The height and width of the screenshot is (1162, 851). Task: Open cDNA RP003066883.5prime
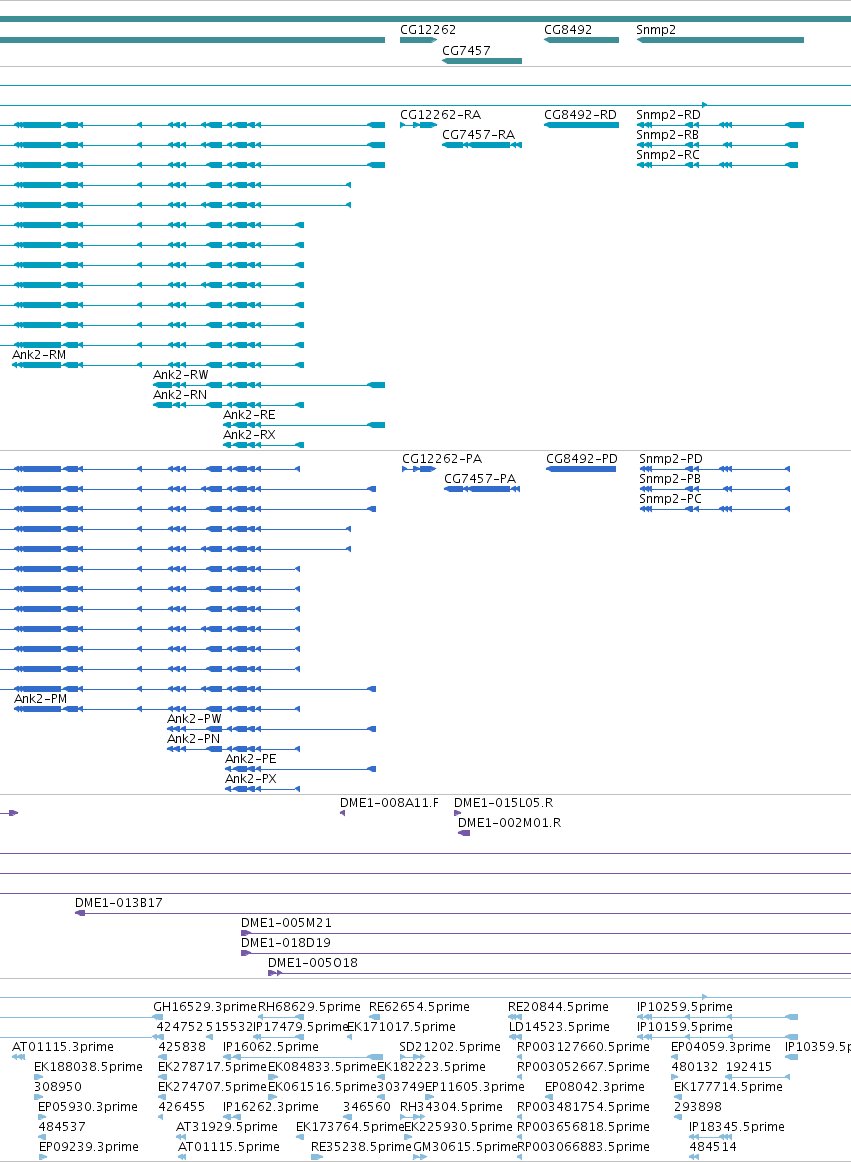click(583, 1146)
